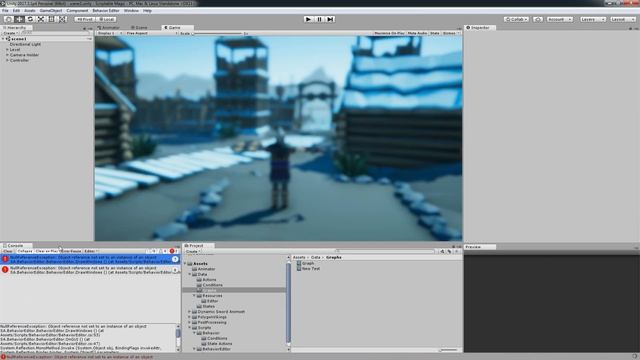
Task: Click the Console warning filter icon
Action: point(164,251)
